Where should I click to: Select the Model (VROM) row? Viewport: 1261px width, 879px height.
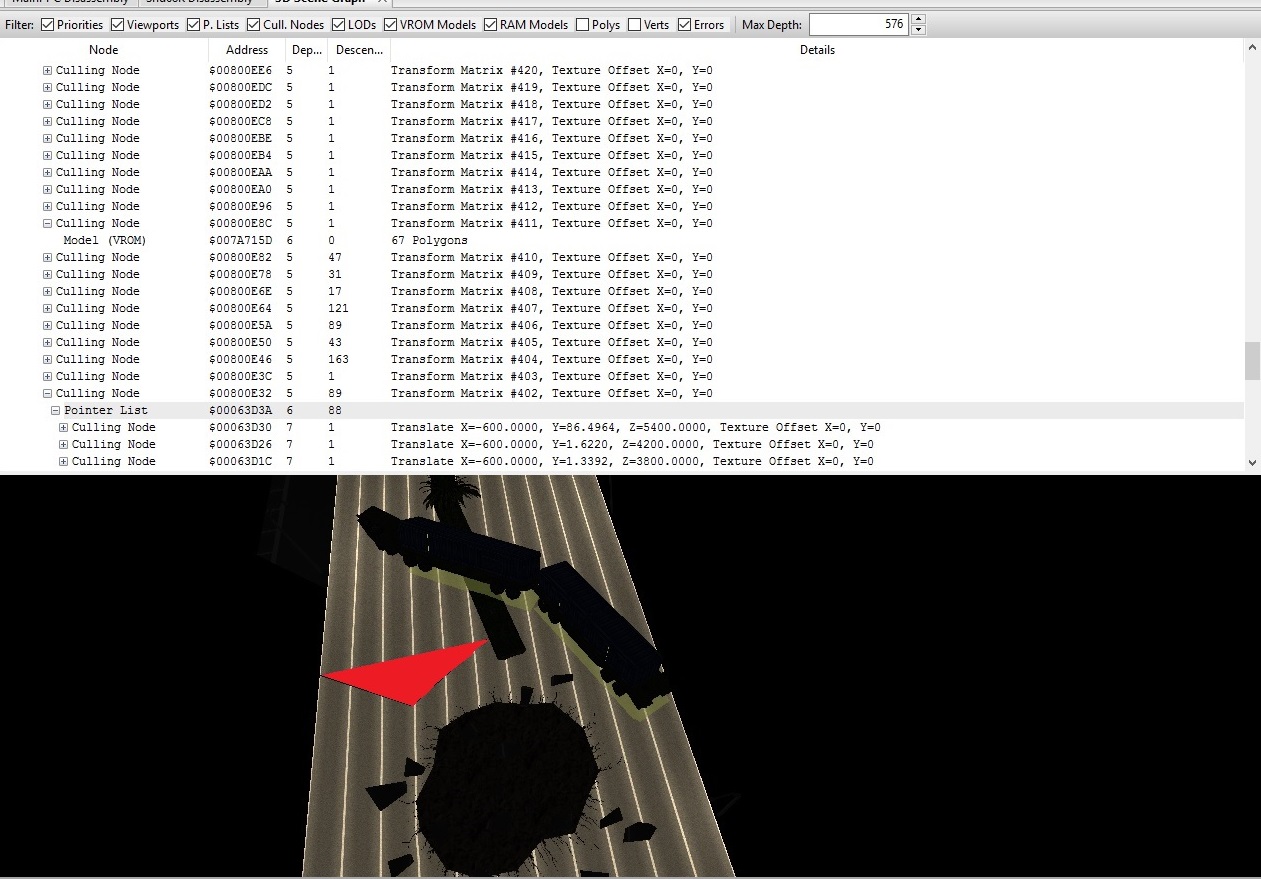622,241
